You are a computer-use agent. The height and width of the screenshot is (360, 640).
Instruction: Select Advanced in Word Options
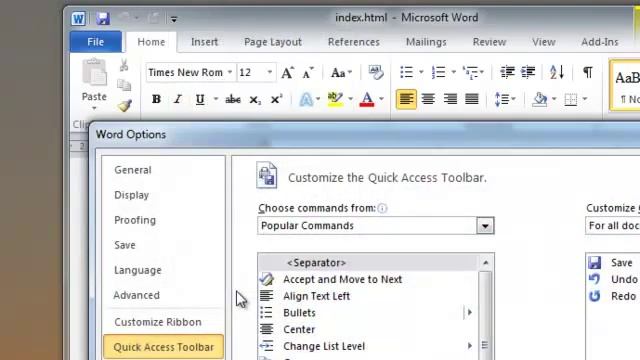coord(137,295)
